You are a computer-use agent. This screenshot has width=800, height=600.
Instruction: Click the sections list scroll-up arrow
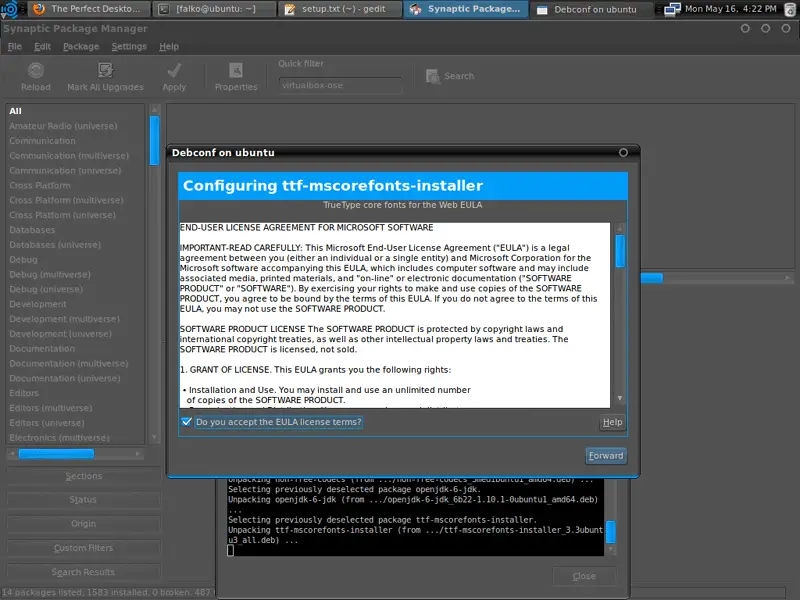[154, 110]
